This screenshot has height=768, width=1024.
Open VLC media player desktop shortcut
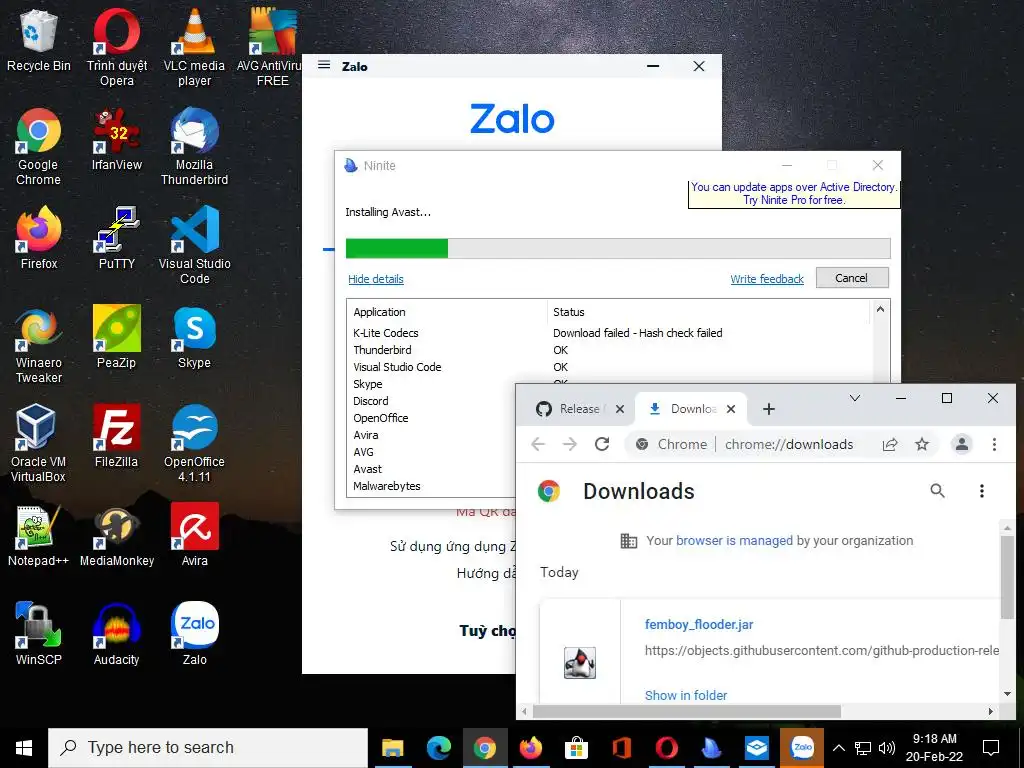(x=195, y=47)
